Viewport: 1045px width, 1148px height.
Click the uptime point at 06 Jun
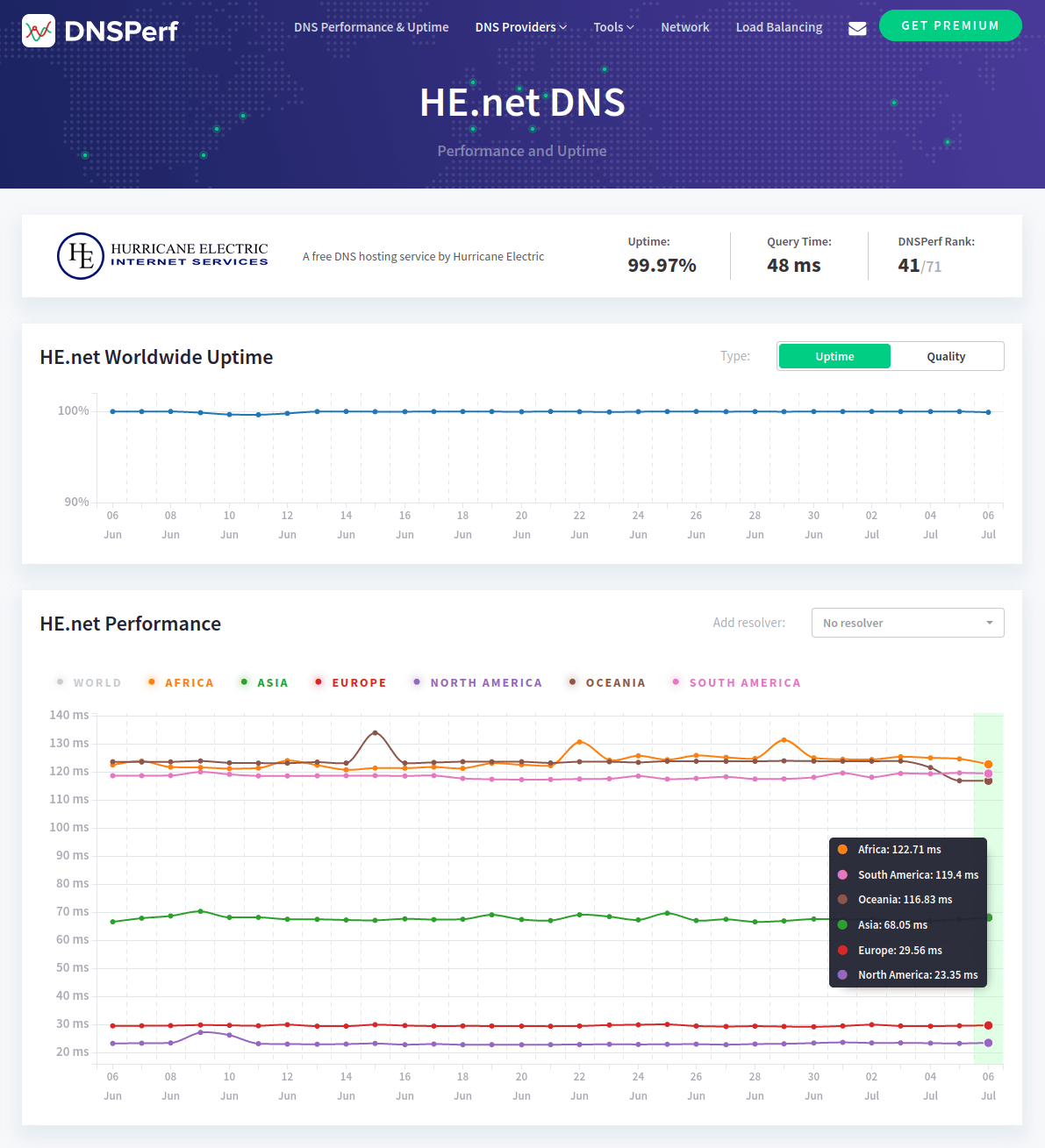click(x=112, y=411)
